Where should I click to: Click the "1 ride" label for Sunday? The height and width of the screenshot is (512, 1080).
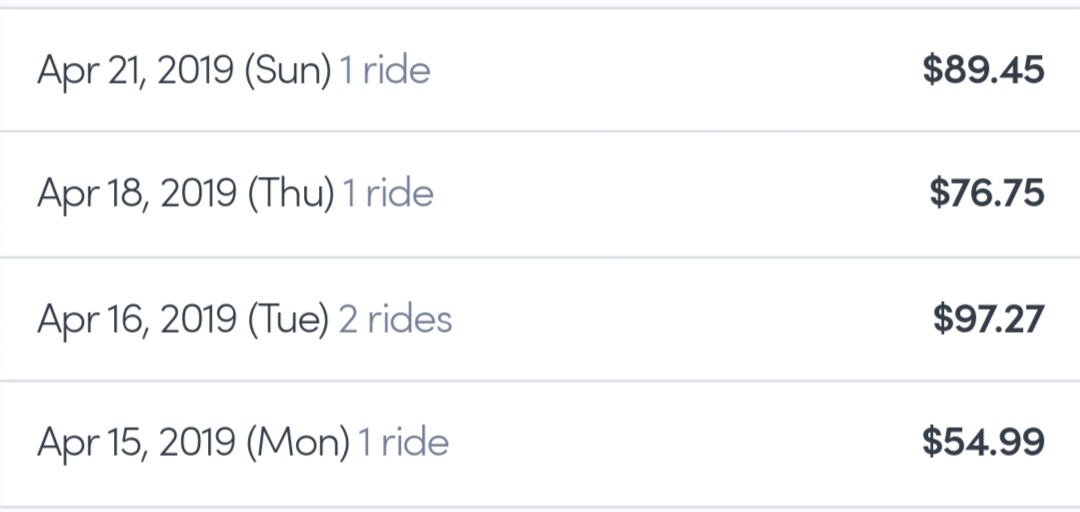pos(385,71)
